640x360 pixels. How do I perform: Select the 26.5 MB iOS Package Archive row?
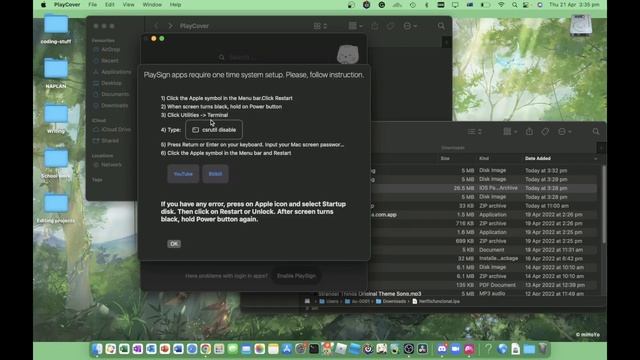(x=484, y=188)
